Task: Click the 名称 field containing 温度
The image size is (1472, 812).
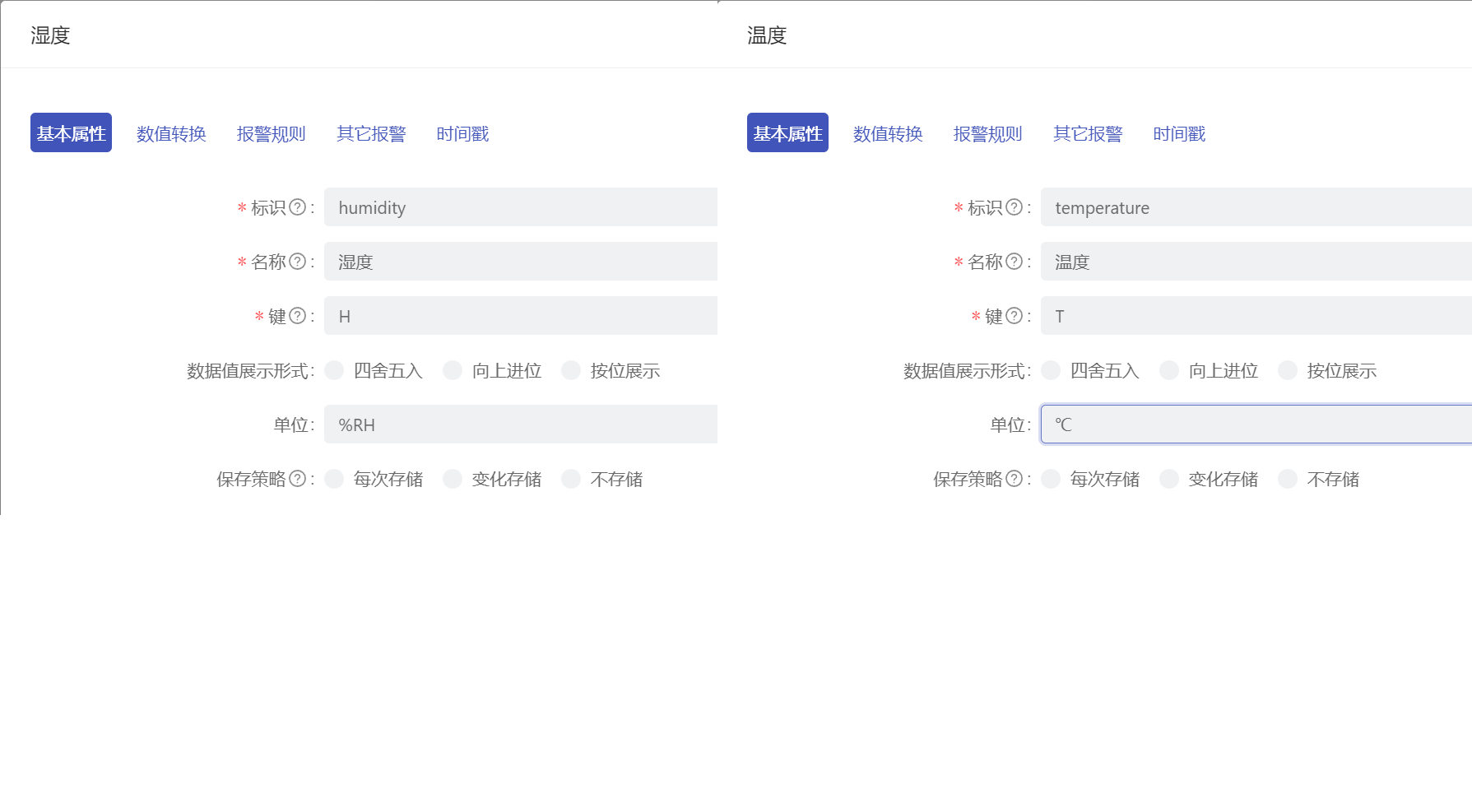Action: pyautogui.click(x=1256, y=262)
